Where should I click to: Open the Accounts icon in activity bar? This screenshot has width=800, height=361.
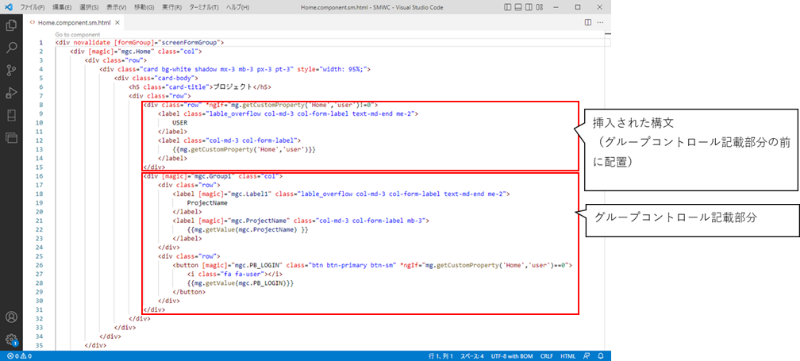[11, 317]
